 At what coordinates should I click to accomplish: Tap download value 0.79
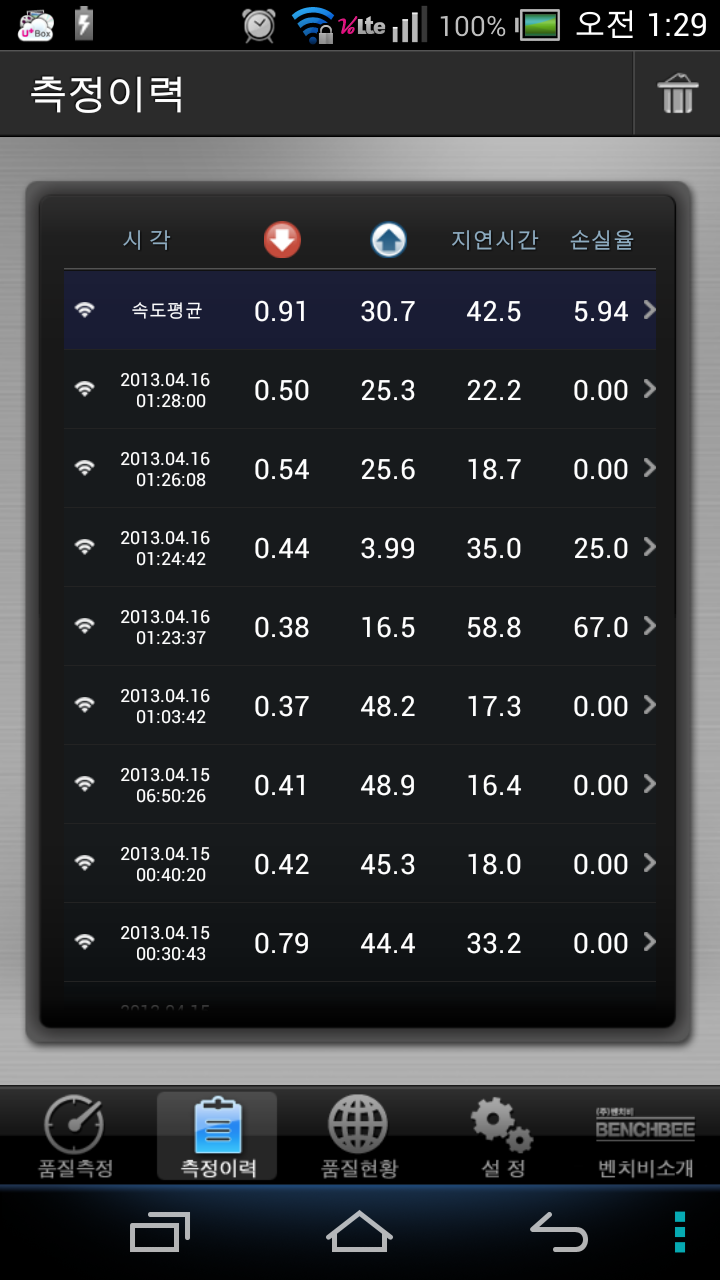click(281, 943)
